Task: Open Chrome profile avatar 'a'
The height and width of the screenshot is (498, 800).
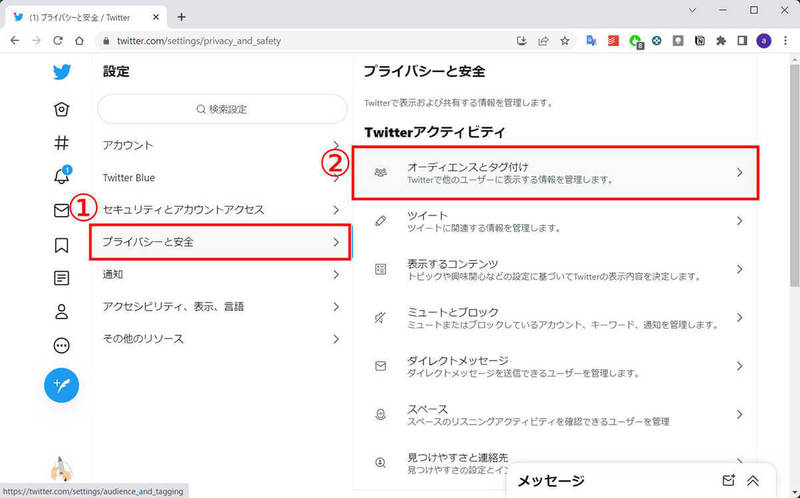Action: point(764,41)
